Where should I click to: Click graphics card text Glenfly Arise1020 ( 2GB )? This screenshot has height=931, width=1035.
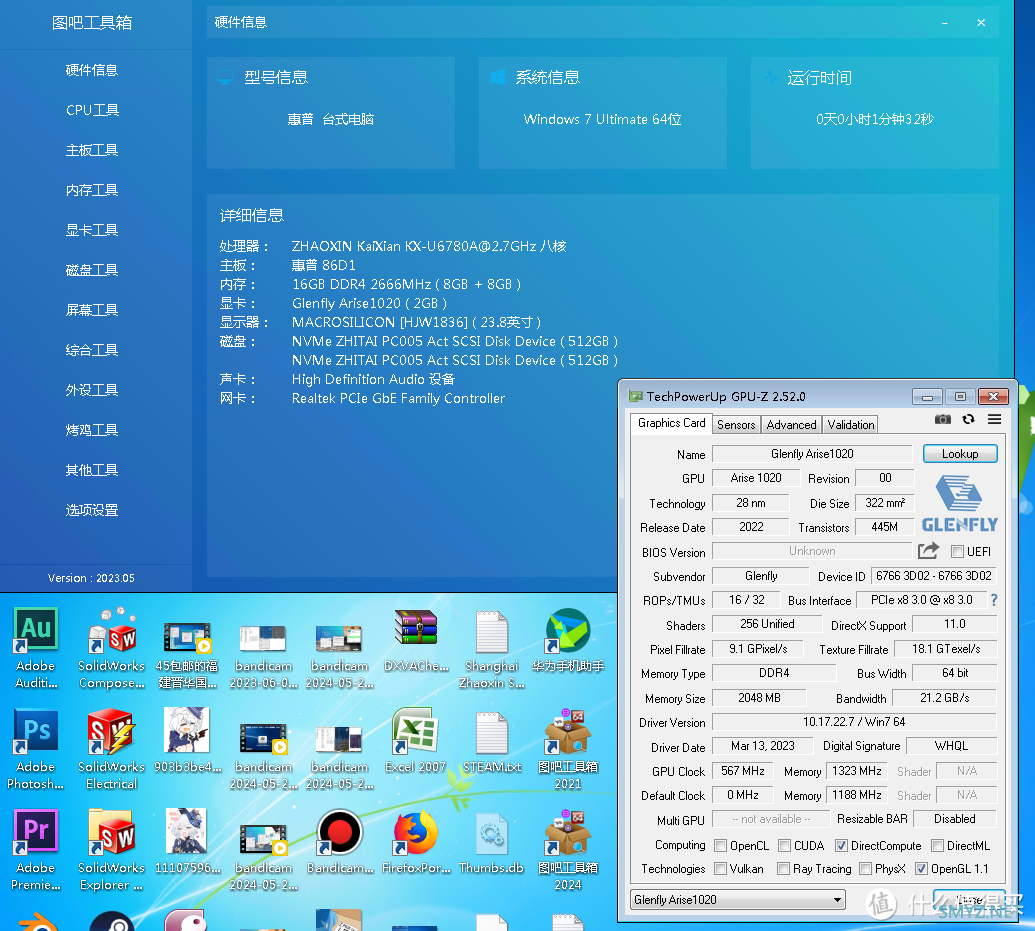click(369, 303)
